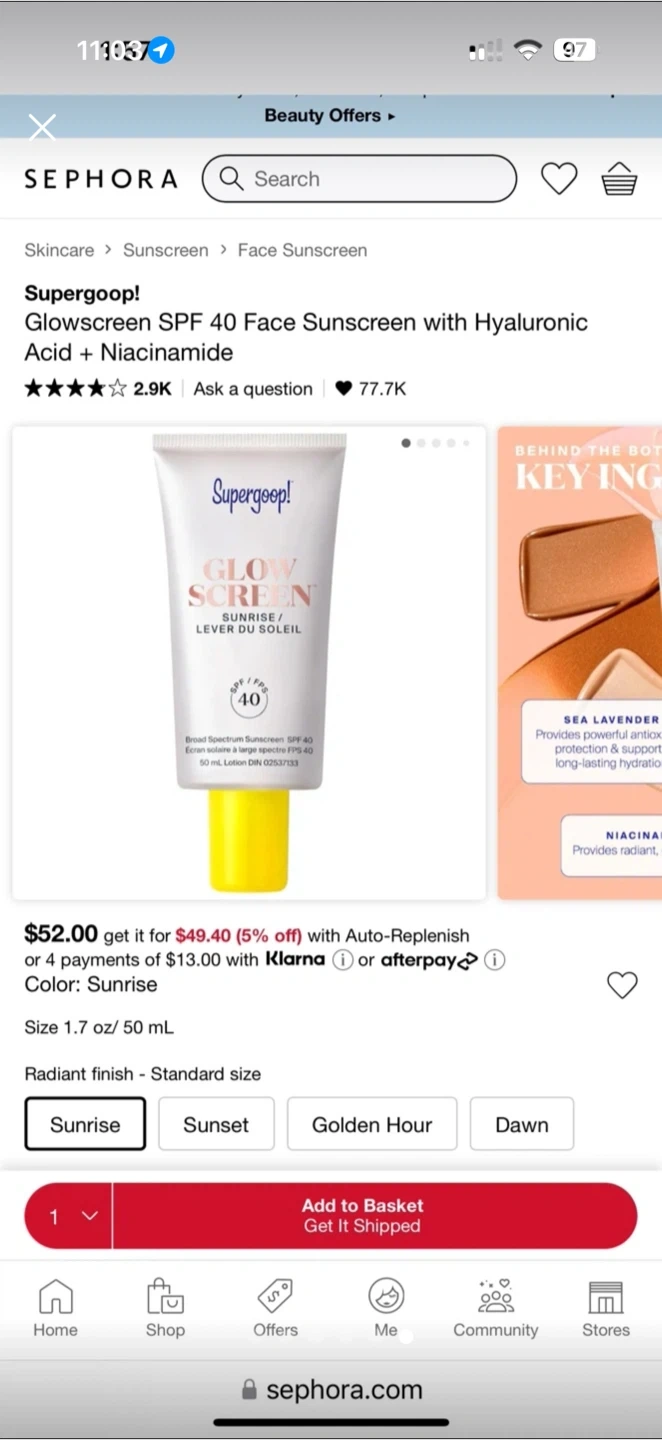Focus the Search input field
The width and height of the screenshot is (662, 1440).
tap(359, 179)
